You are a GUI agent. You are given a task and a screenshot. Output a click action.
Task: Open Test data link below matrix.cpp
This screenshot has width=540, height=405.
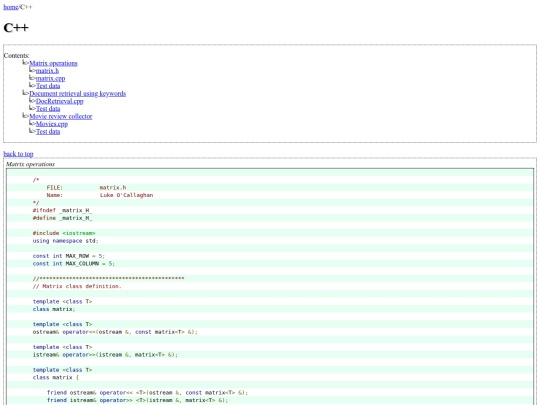48,86
